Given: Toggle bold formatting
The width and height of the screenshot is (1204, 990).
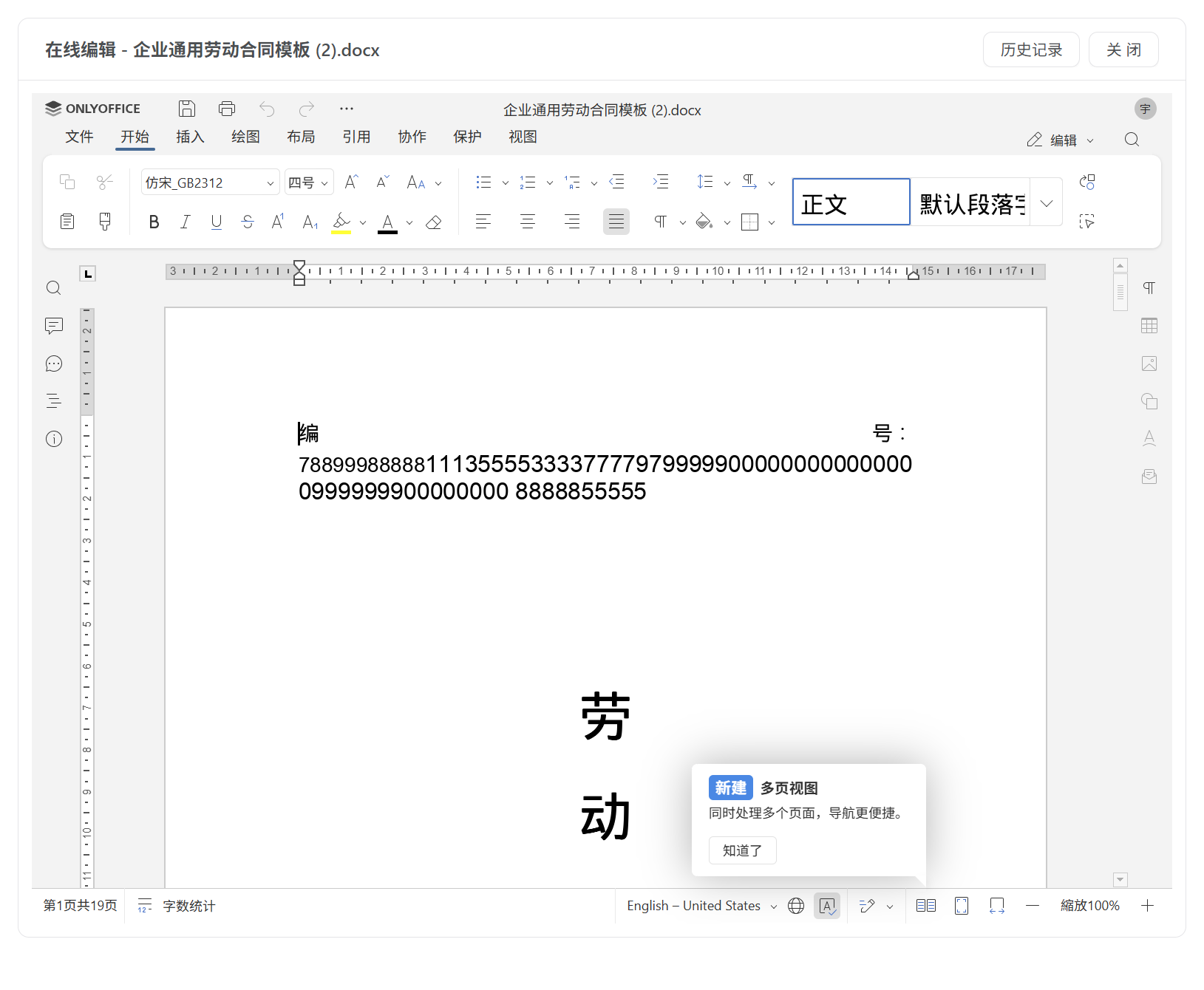Looking at the screenshot, I should 154,222.
